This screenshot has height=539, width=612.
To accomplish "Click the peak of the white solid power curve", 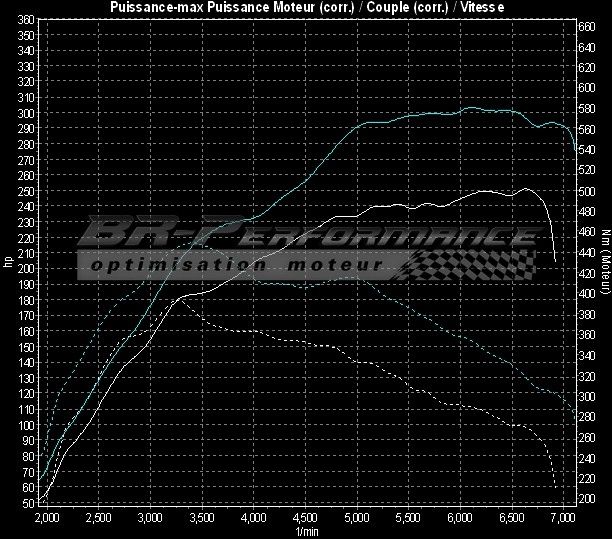I will click(524, 188).
